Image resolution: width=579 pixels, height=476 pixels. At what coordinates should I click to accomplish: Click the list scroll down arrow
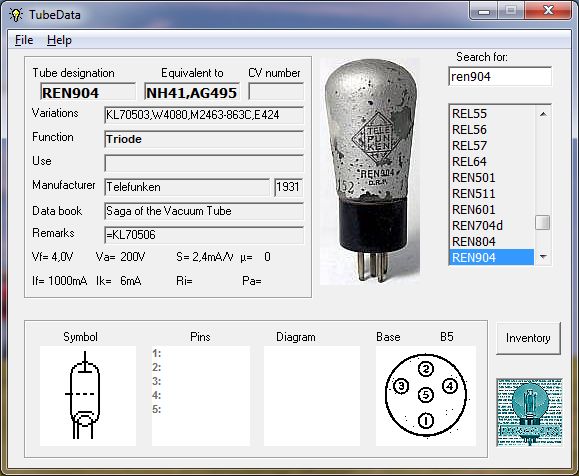[543, 256]
